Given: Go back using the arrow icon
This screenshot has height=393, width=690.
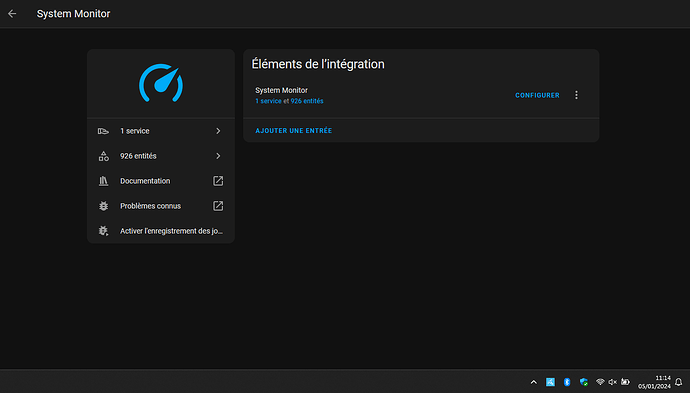Looking at the screenshot, I should pyautogui.click(x=12, y=14).
